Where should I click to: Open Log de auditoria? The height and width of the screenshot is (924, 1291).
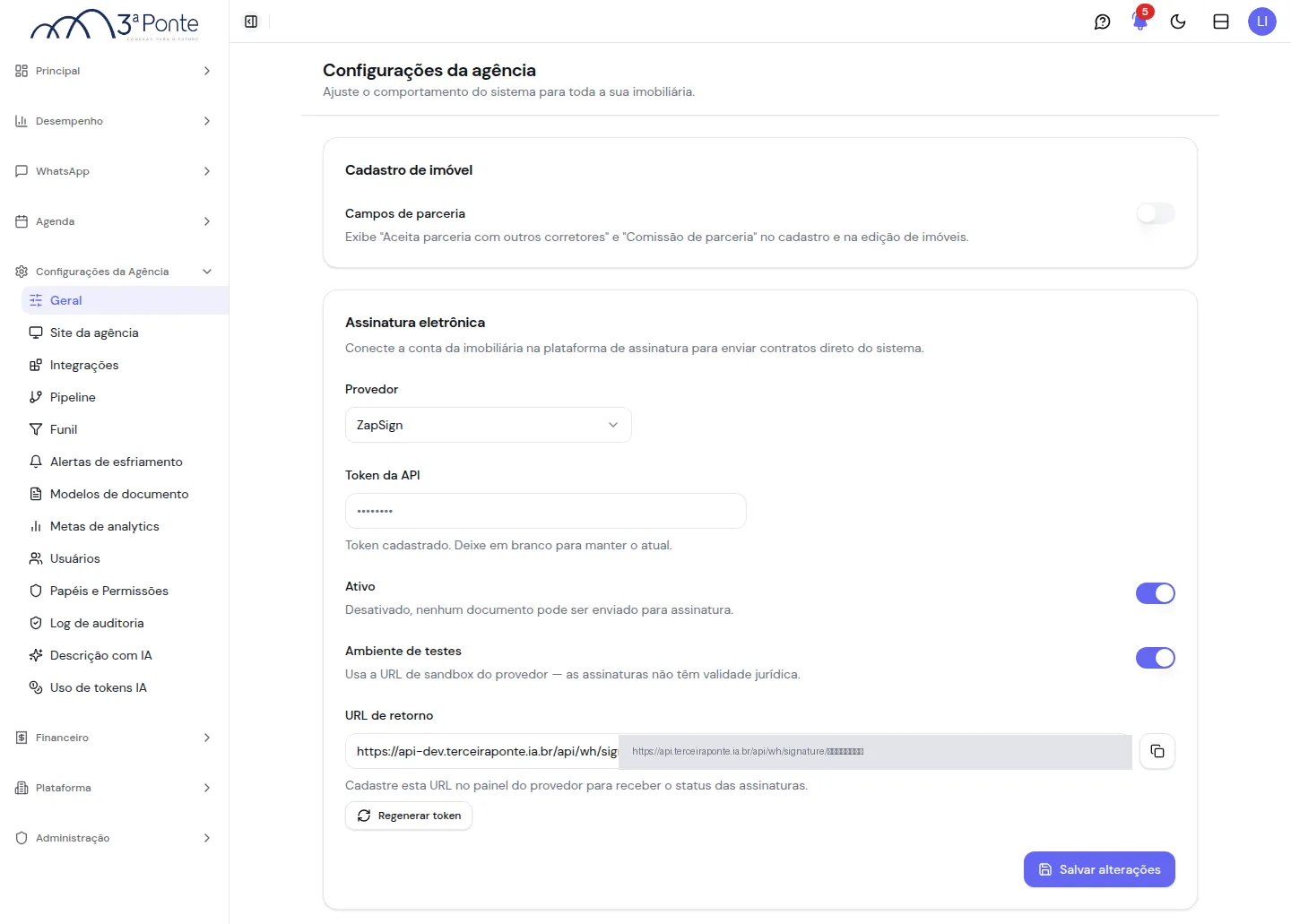point(125,623)
